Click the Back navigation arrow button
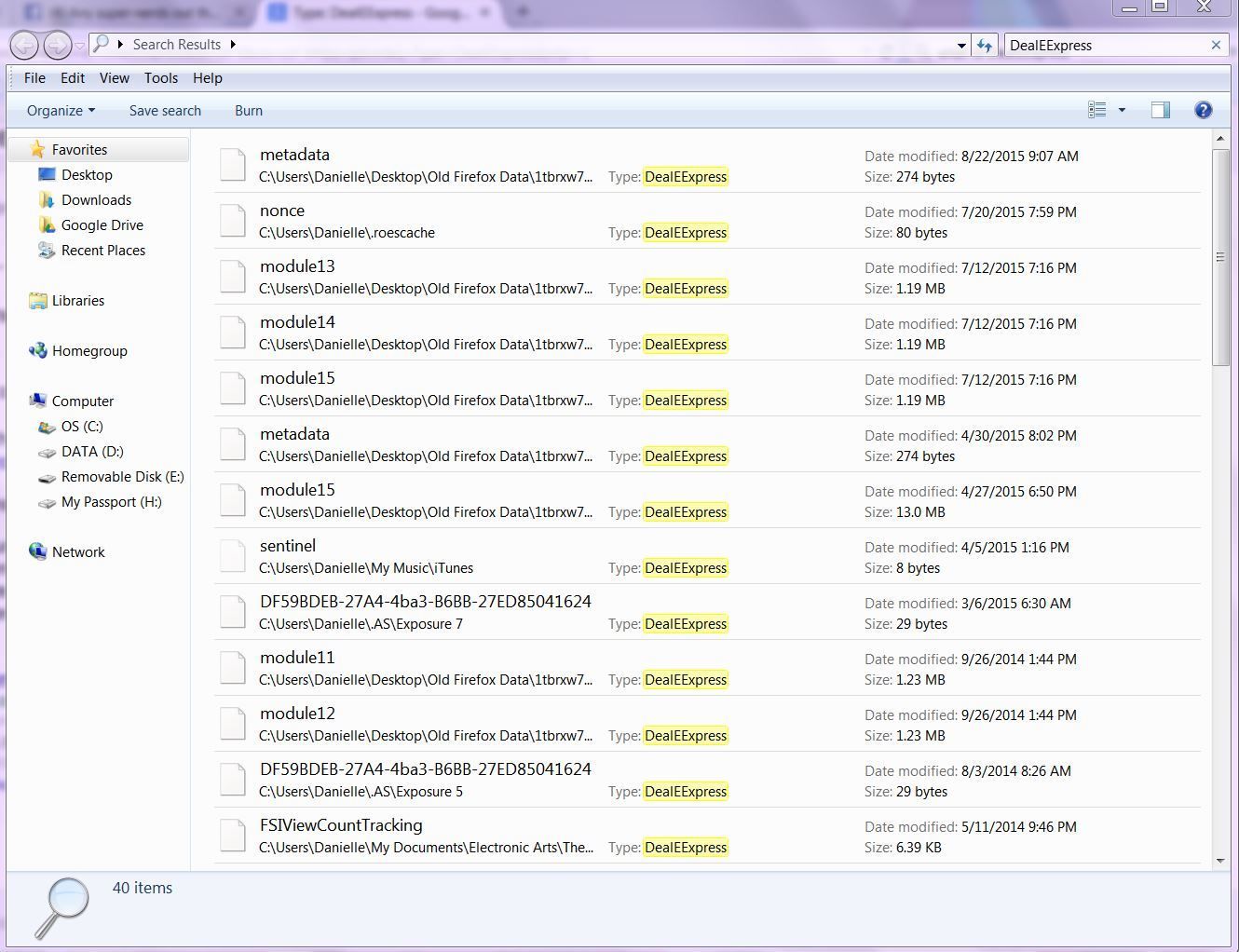 [24, 45]
